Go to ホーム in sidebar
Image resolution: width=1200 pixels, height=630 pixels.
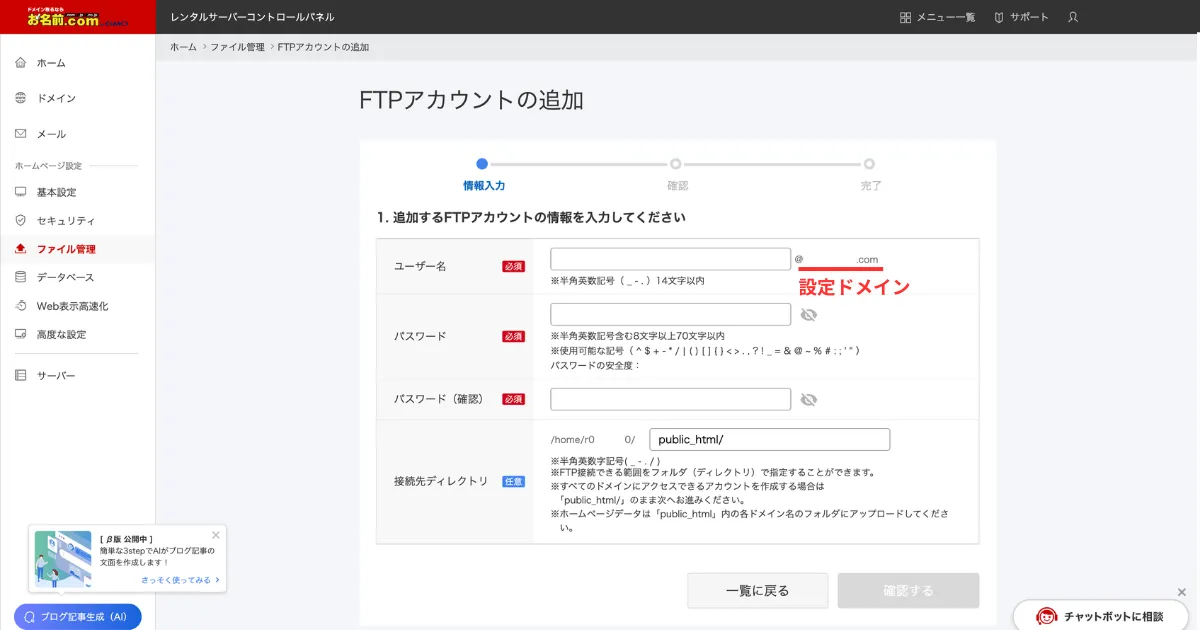(x=50, y=63)
